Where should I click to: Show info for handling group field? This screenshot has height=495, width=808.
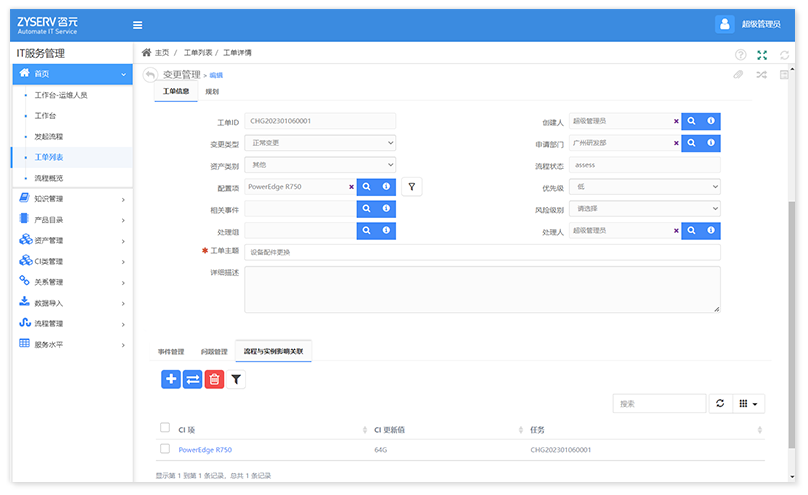[x=386, y=230]
